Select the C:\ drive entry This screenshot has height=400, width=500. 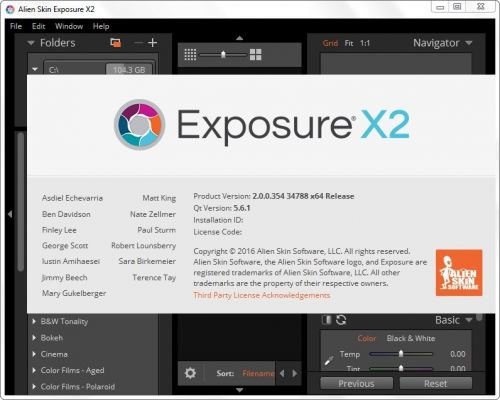click(99, 69)
